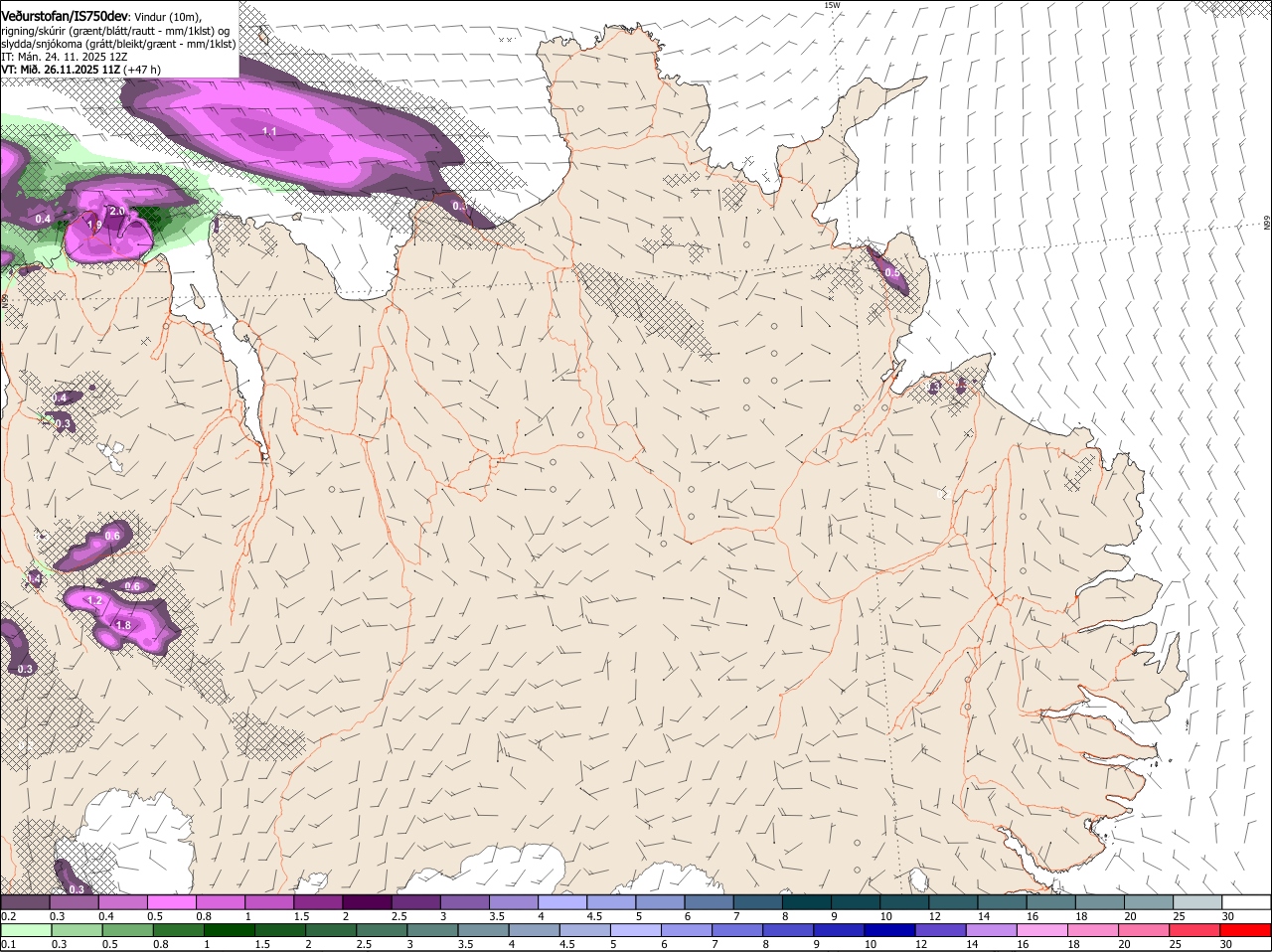Click the 'slydda/snjókoma' legend description line
This screenshot has height=952, width=1272.
tap(117, 44)
